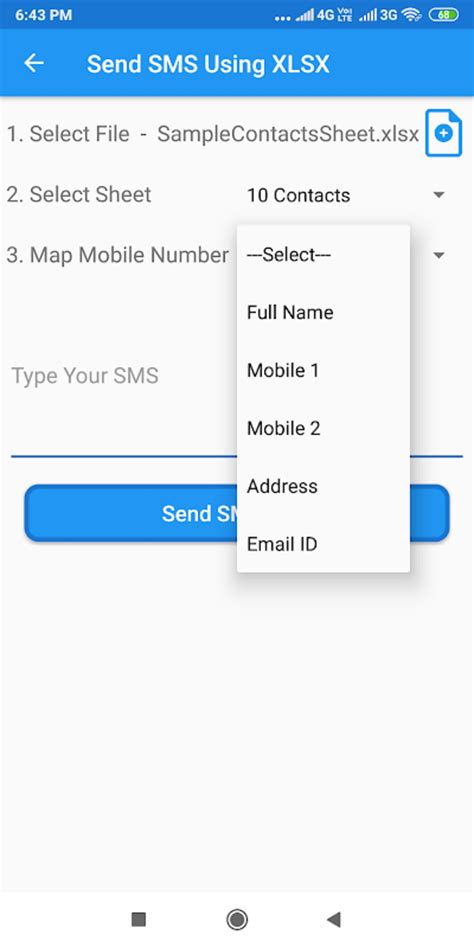Tap the SampleContactsSheet.xlsx file name
The image size is (474, 948).
tap(288, 134)
